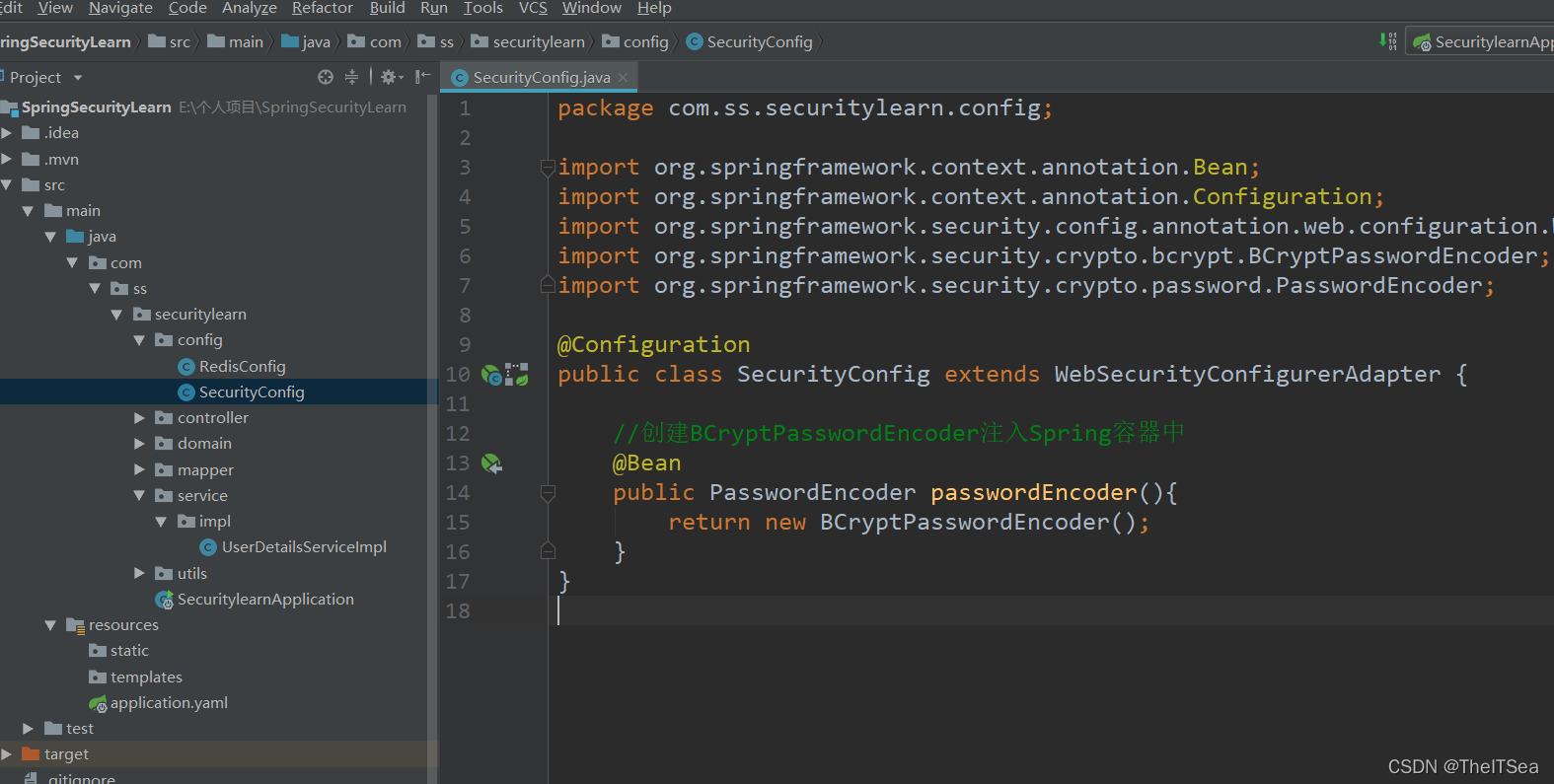This screenshot has width=1554, height=784.
Task: Open the Tools menu
Action: tap(483, 8)
